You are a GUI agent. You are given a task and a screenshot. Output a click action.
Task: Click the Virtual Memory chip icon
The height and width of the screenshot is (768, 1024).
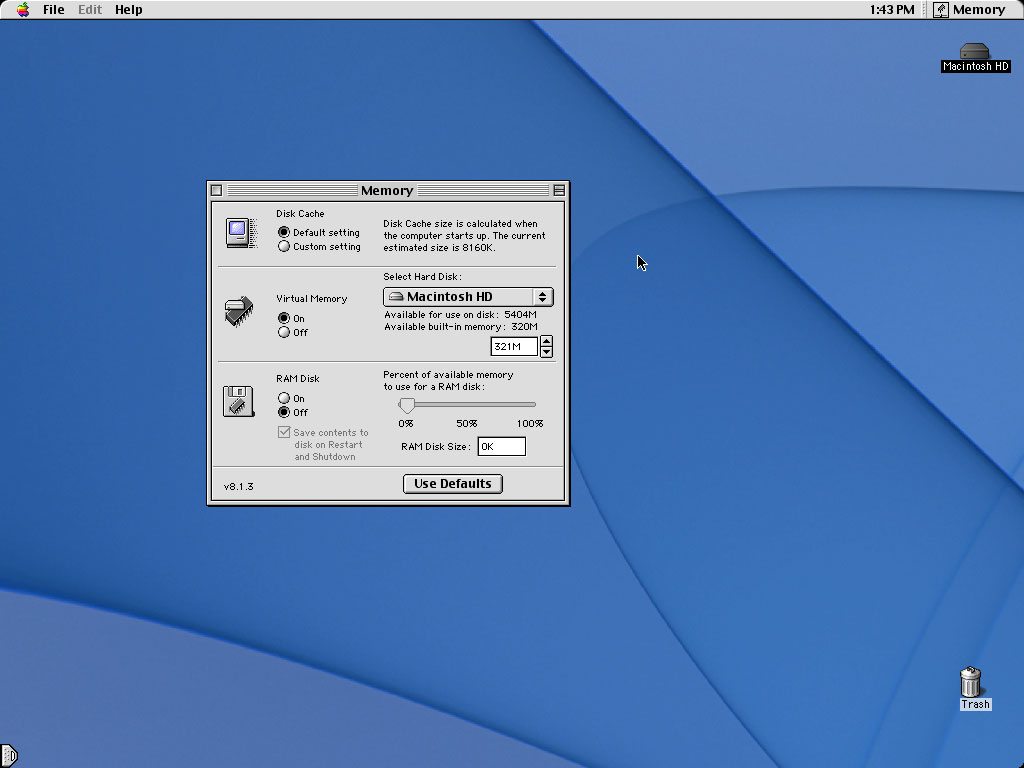tap(239, 311)
